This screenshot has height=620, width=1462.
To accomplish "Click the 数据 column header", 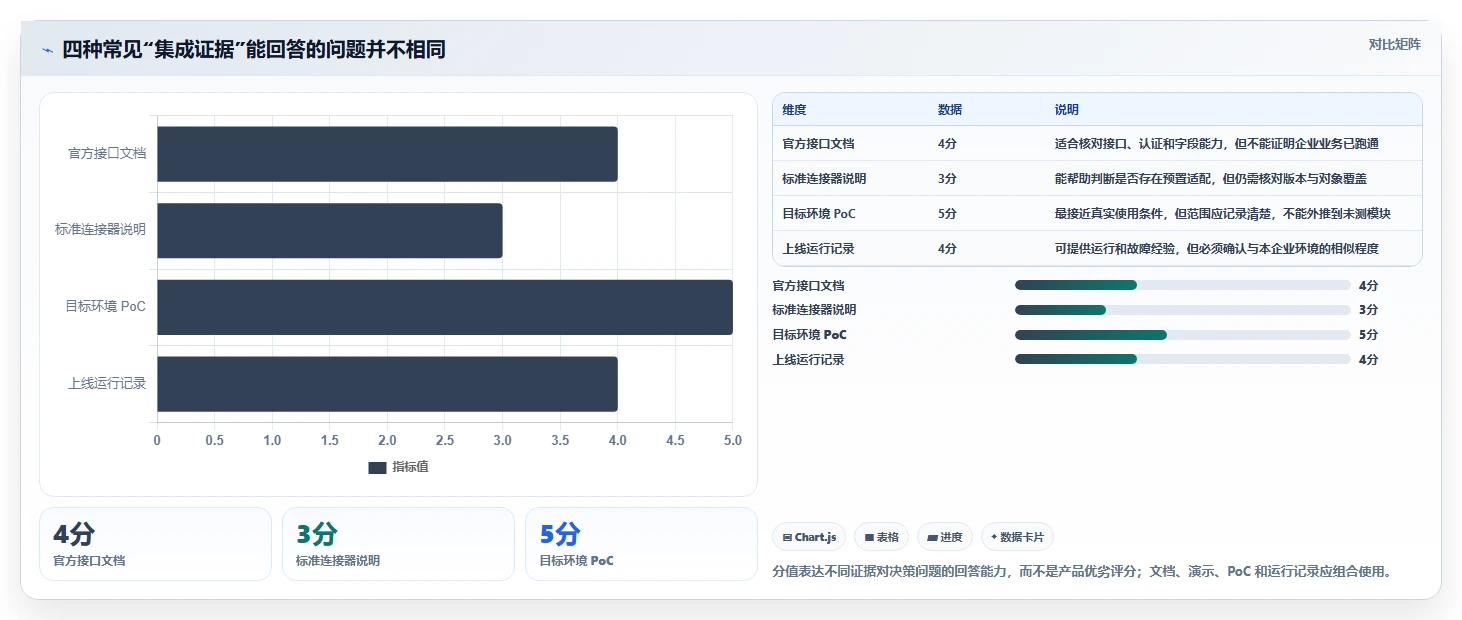I will (x=950, y=110).
